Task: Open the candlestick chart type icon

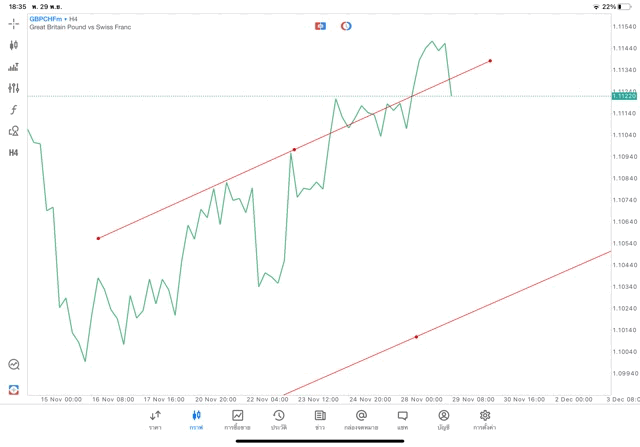Action: [x=14, y=45]
